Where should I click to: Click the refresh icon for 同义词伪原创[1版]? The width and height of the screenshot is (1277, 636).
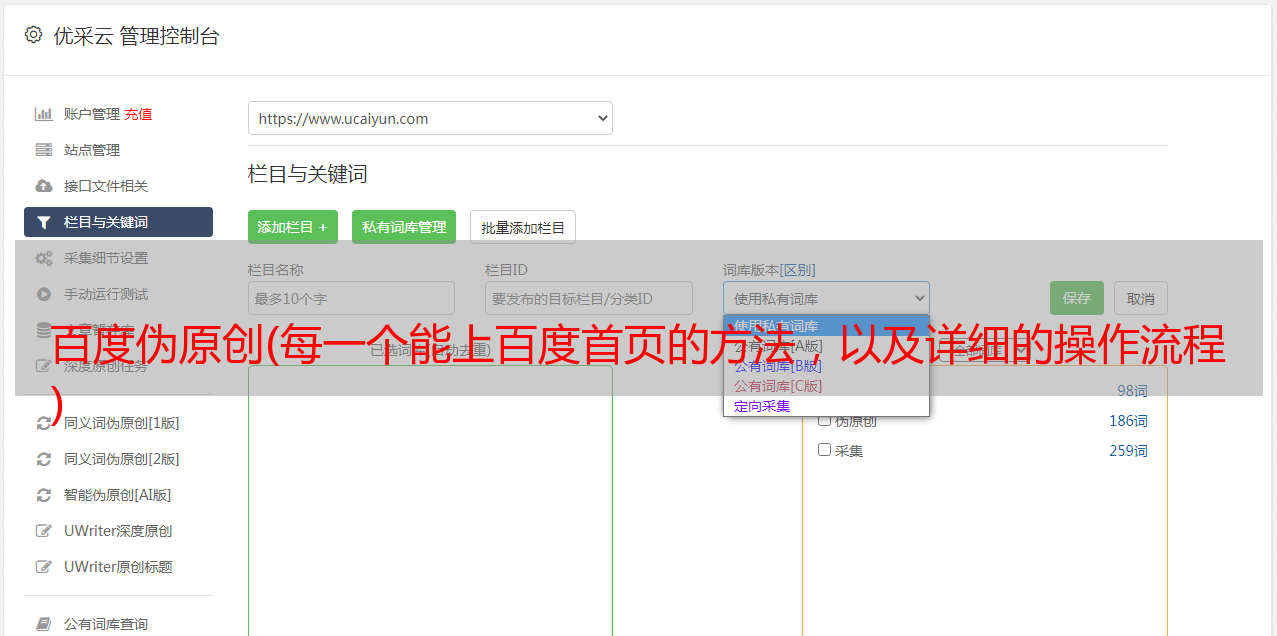coord(43,423)
